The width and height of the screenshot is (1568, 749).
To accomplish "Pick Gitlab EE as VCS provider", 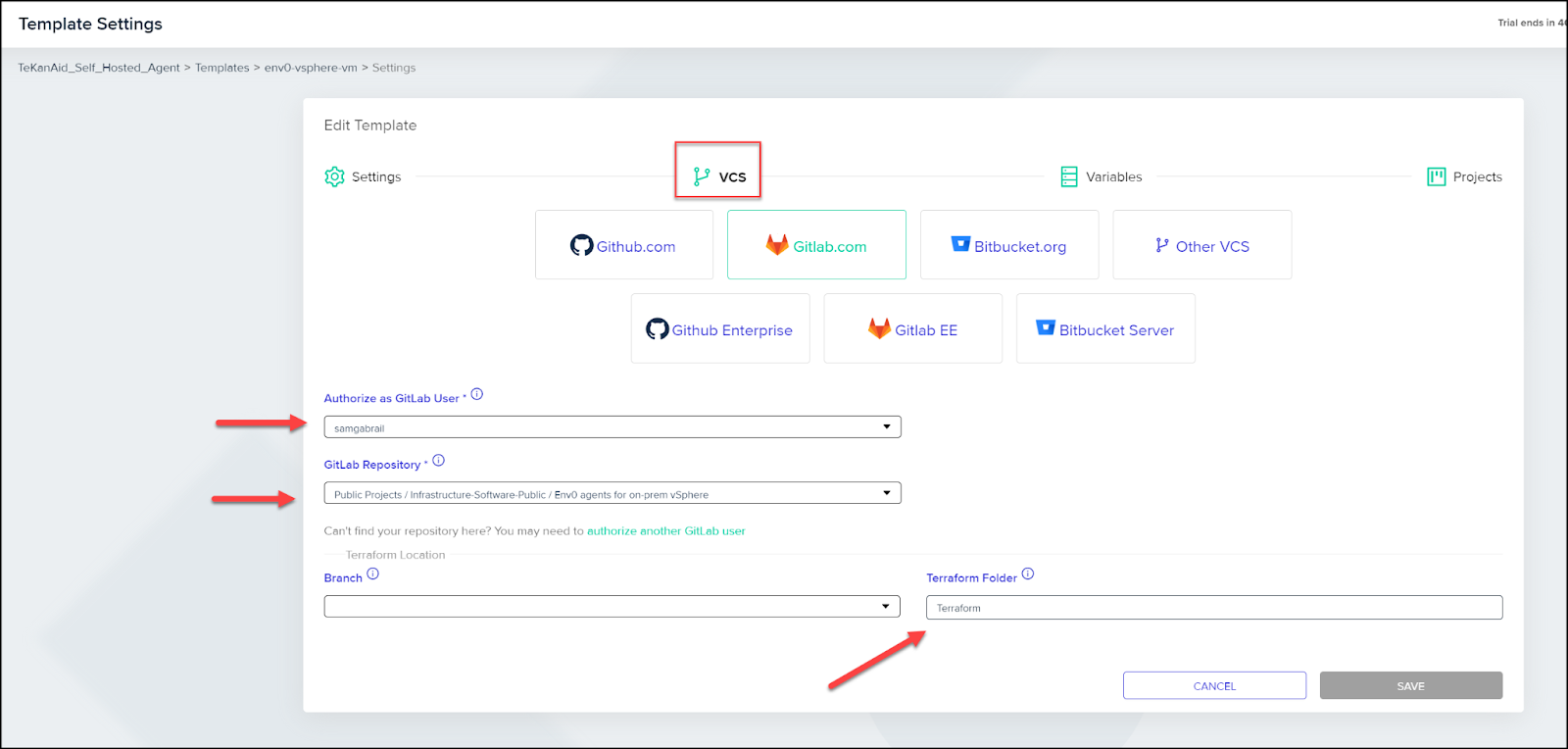I will click(913, 328).
